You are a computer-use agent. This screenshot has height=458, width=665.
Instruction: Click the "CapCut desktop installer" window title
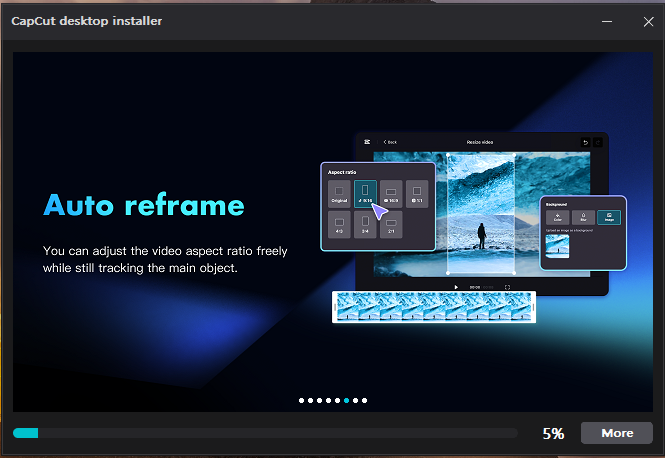click(87, 21)
